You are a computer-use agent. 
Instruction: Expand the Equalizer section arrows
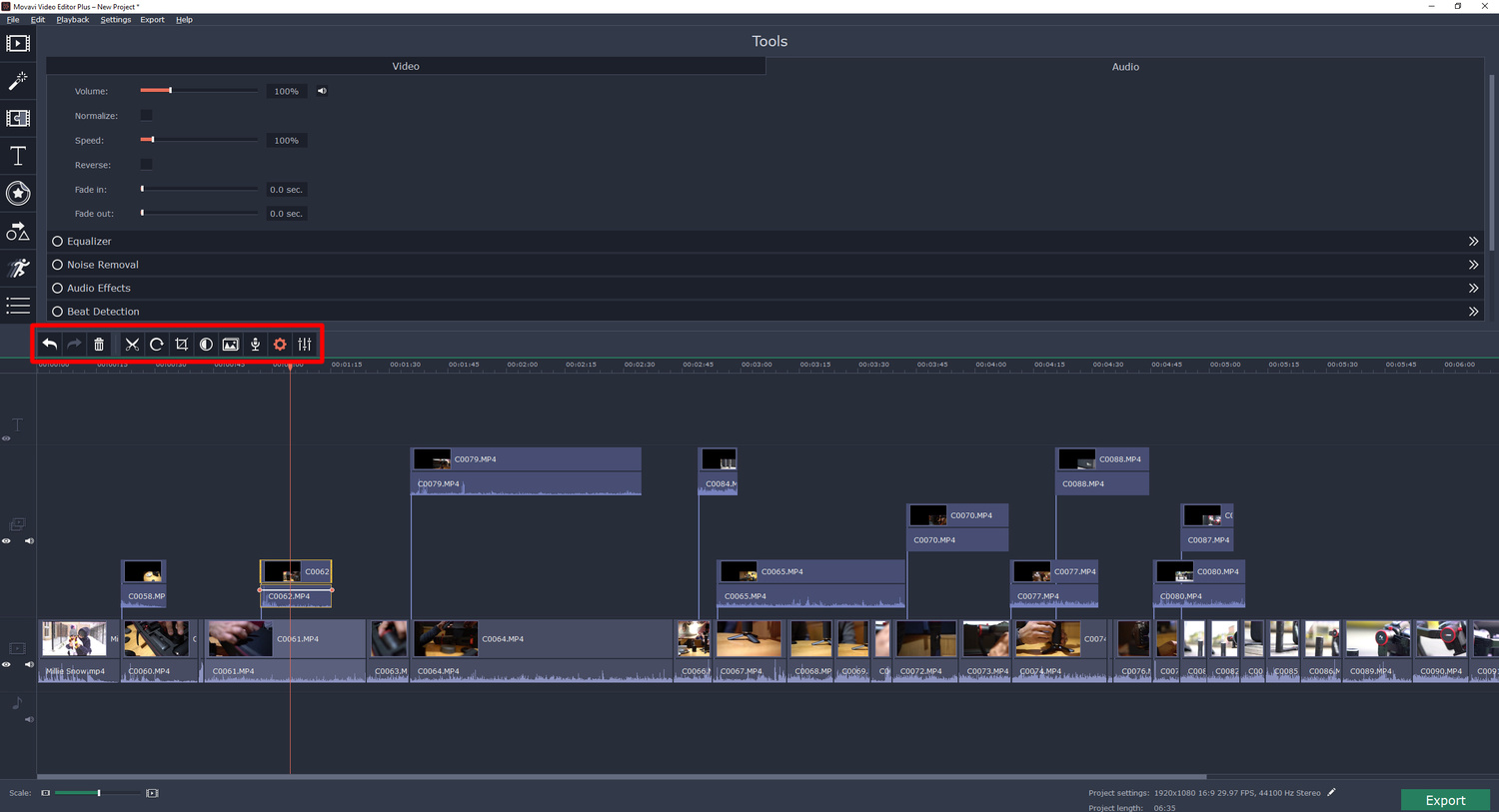tap(1473, 241)
